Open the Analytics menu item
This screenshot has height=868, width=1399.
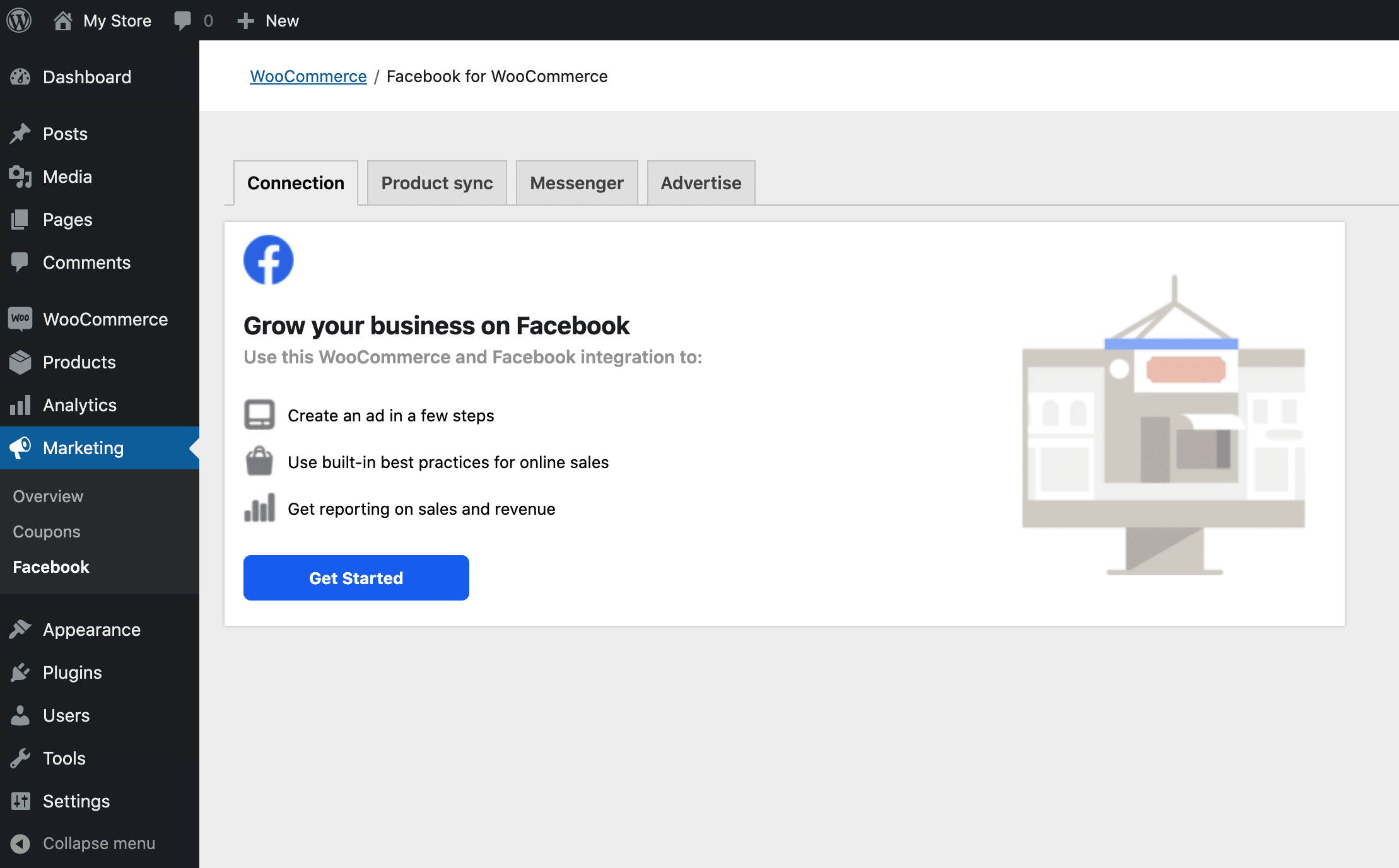[100, 405]
